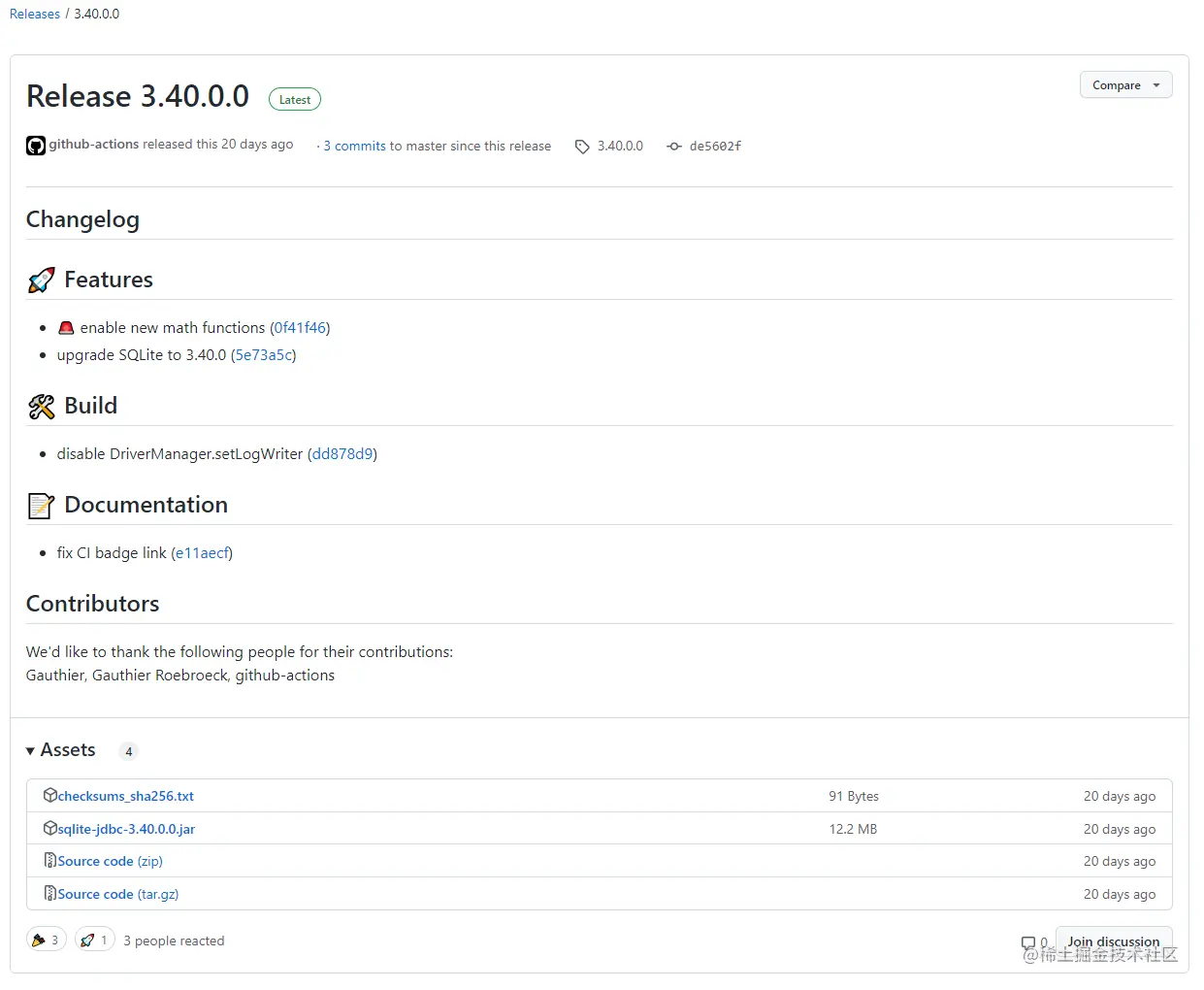Open commit dd878d9
This screenshot has width=1204, height=990.
[342, 454]
